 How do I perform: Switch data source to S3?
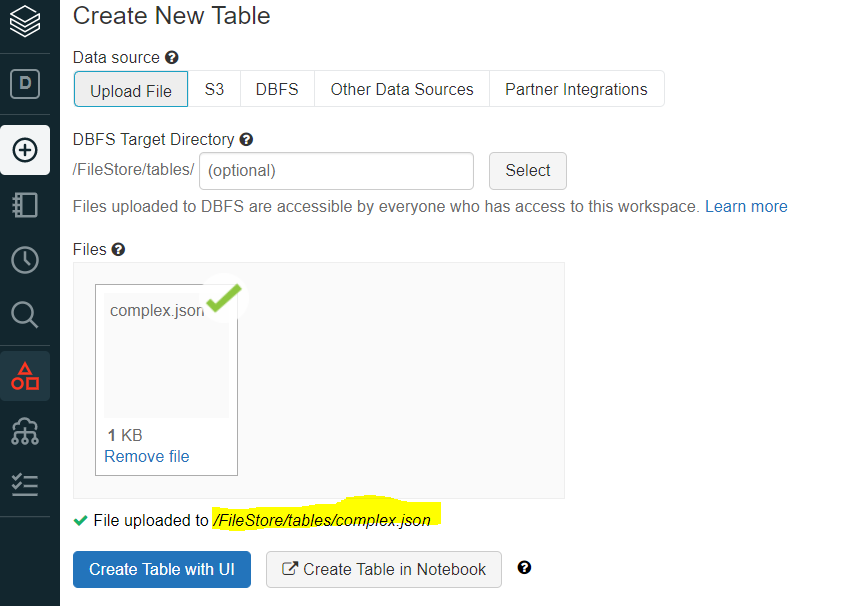click(214, 89)
